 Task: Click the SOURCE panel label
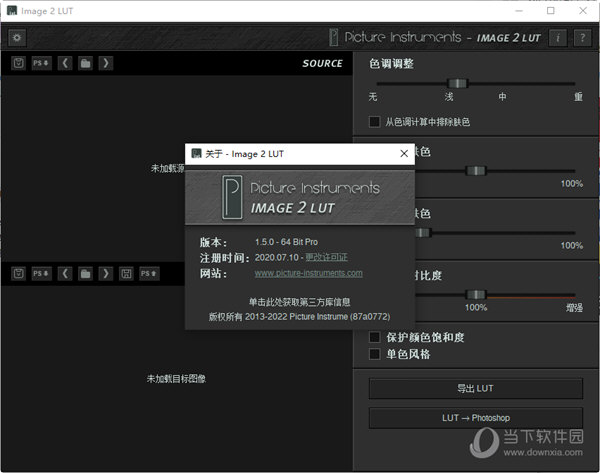pos(322,63)
